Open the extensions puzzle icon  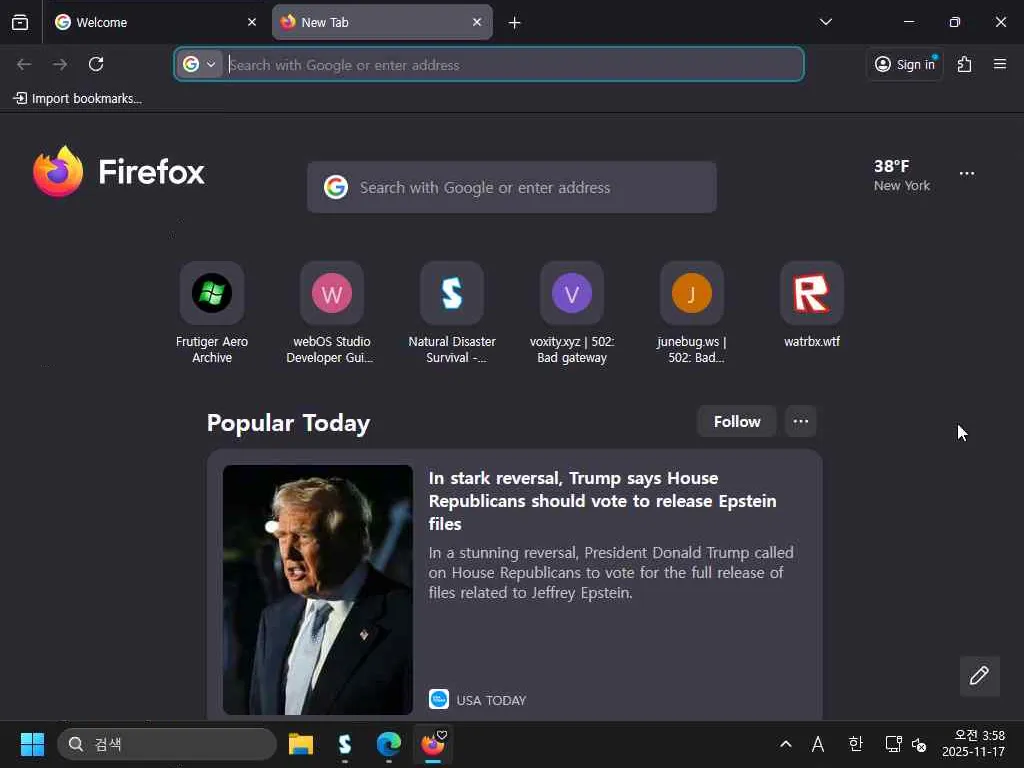click(x=965, y=64)
